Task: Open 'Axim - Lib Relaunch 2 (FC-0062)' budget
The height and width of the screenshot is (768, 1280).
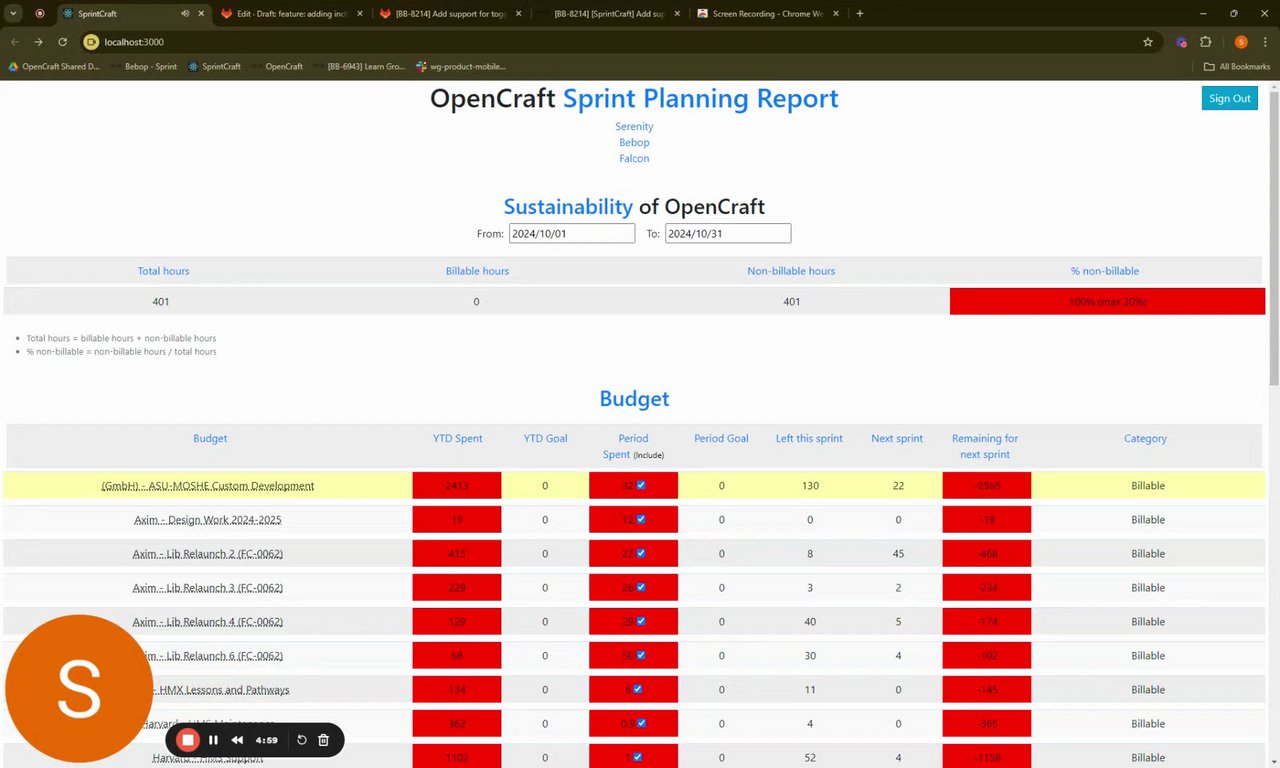Action: tap(208, 554)
